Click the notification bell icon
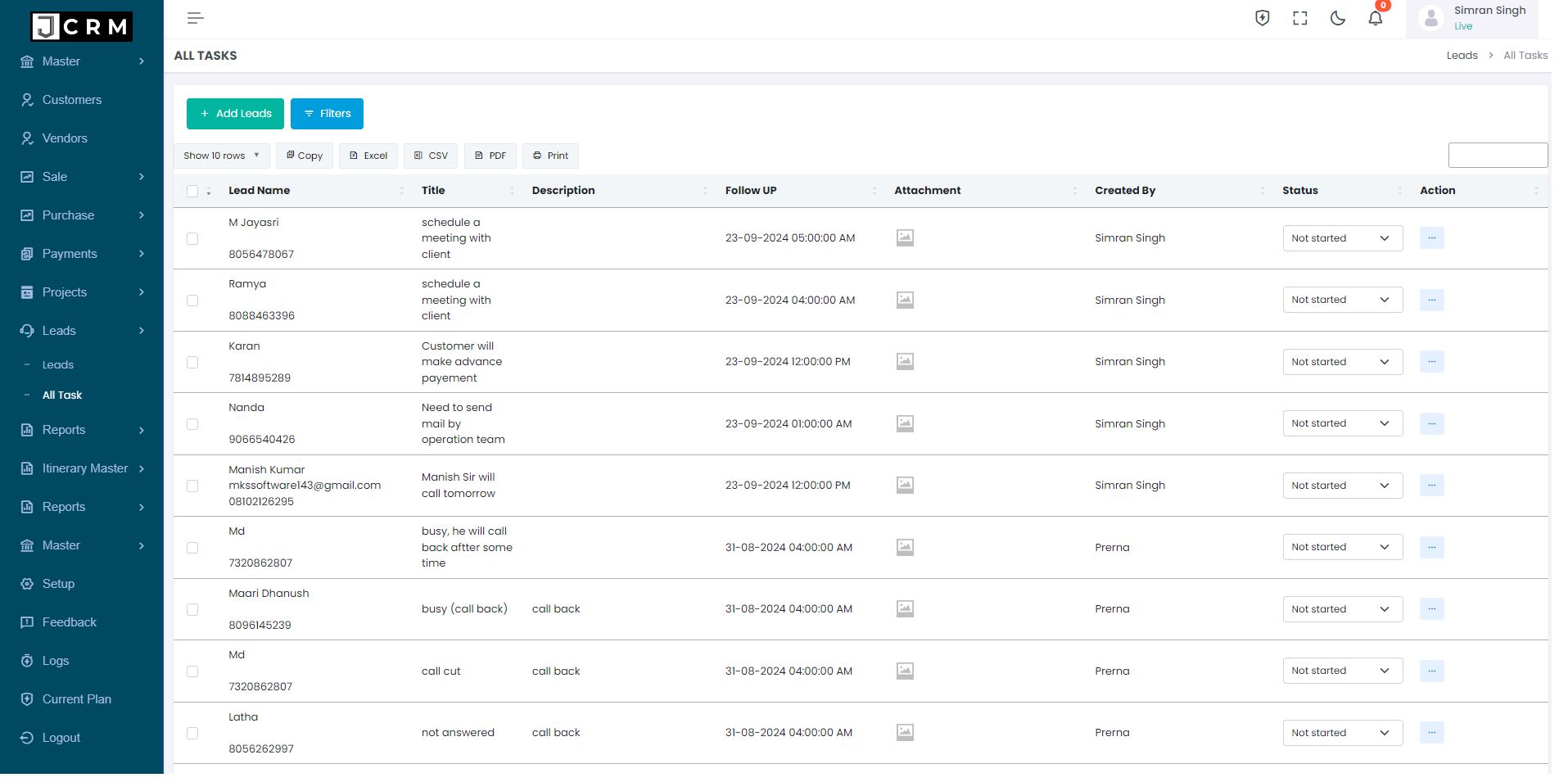Image resolution: width=1568 pixels, height=782 pixels. coord(1375,17)
